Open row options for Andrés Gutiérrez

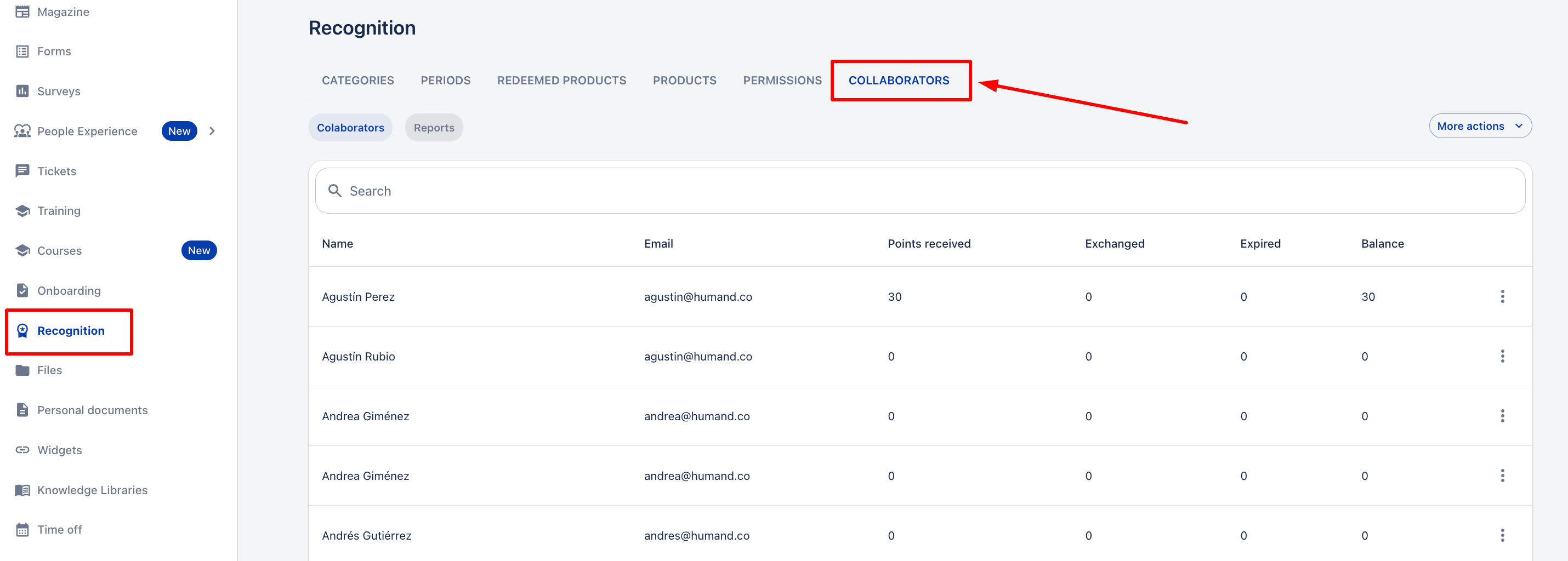click(x=1502, y=535)
